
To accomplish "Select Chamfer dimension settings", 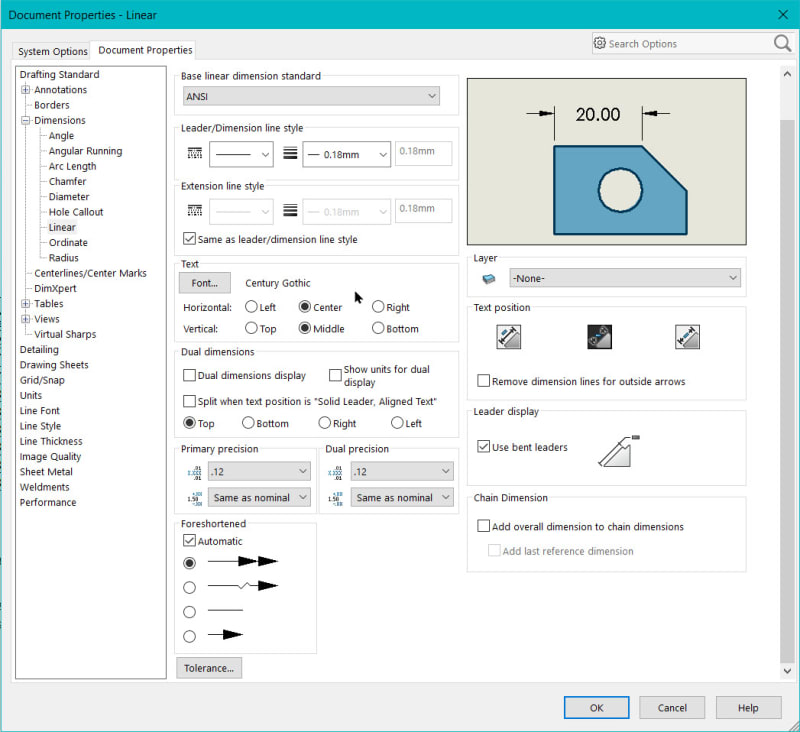I will 67,181.
